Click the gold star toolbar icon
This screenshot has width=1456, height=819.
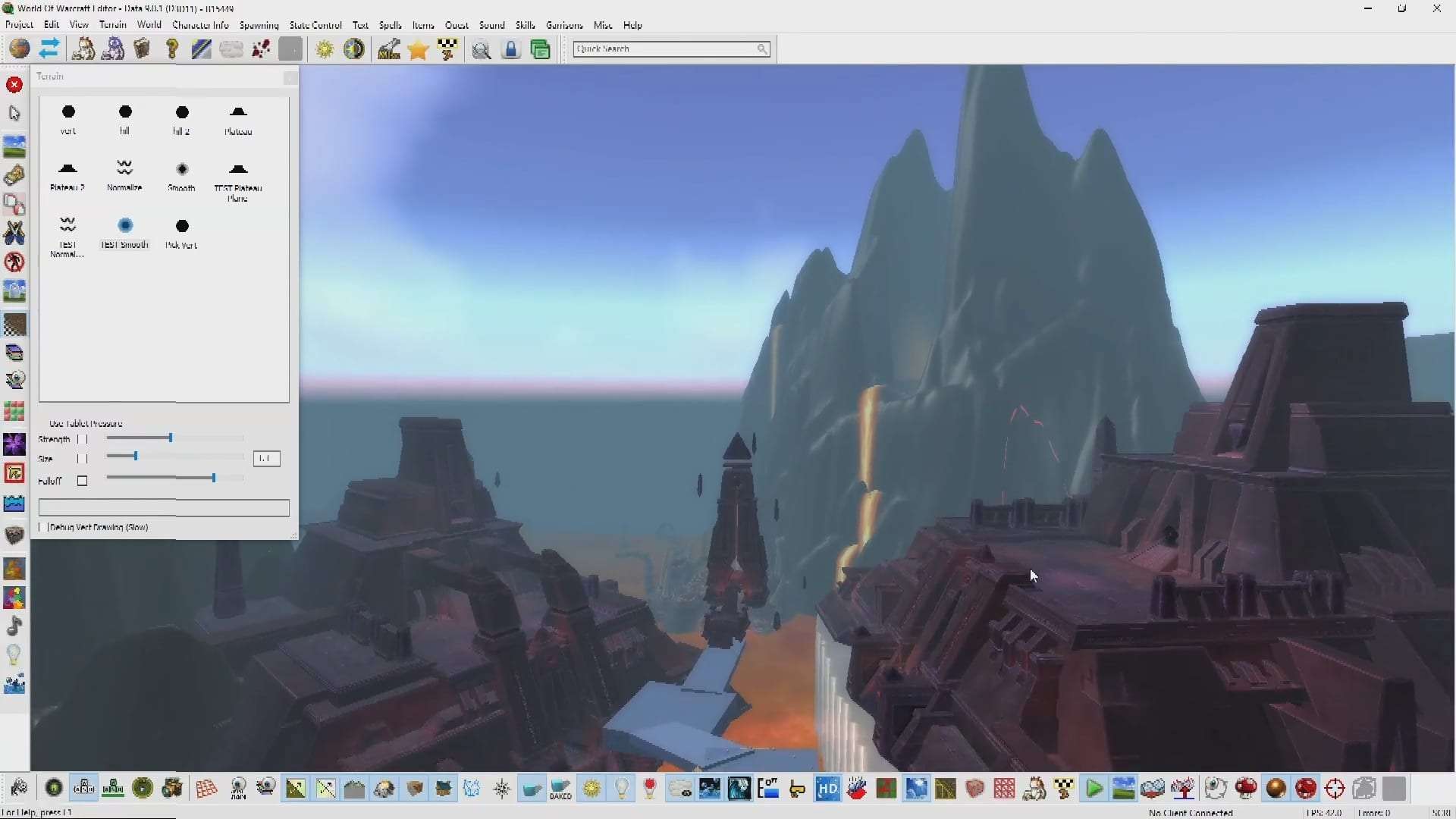[x=418, y=50]
